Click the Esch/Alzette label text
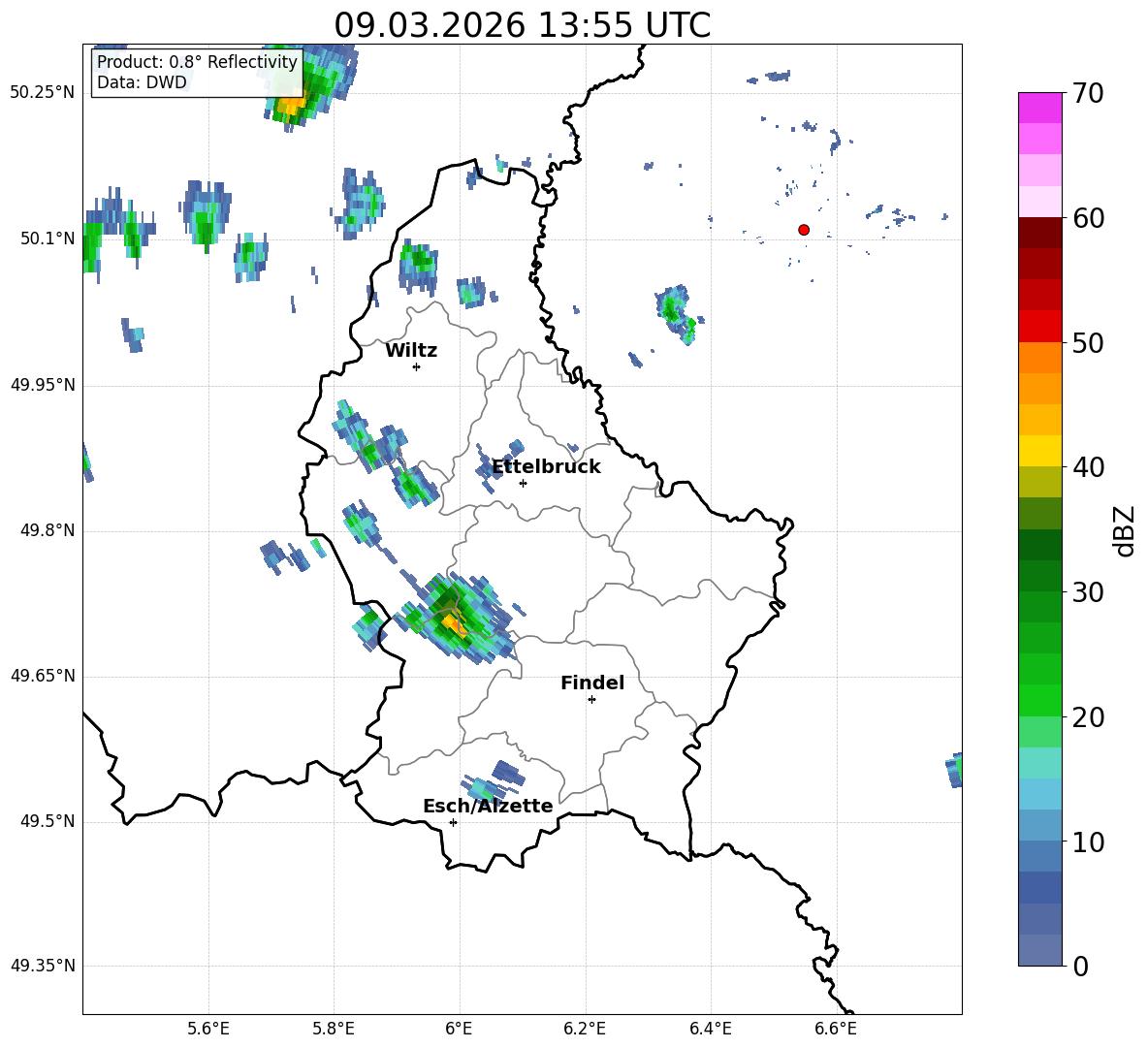This screenshot has width=1148, height=1048. [488, 807]
